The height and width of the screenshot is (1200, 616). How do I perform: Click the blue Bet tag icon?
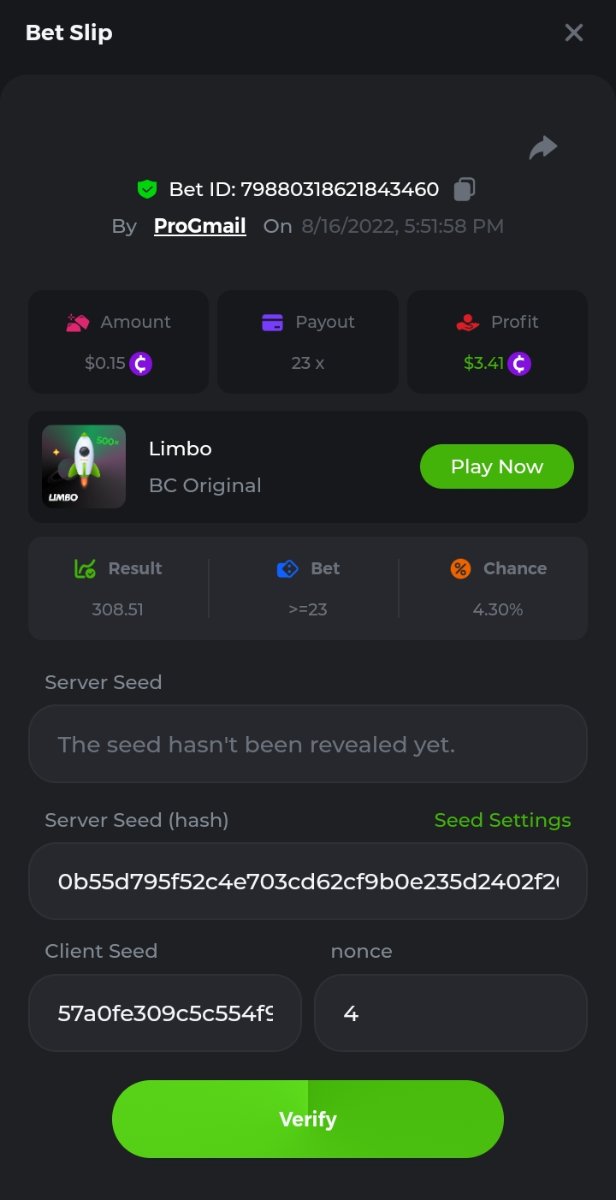coord(287,569)
